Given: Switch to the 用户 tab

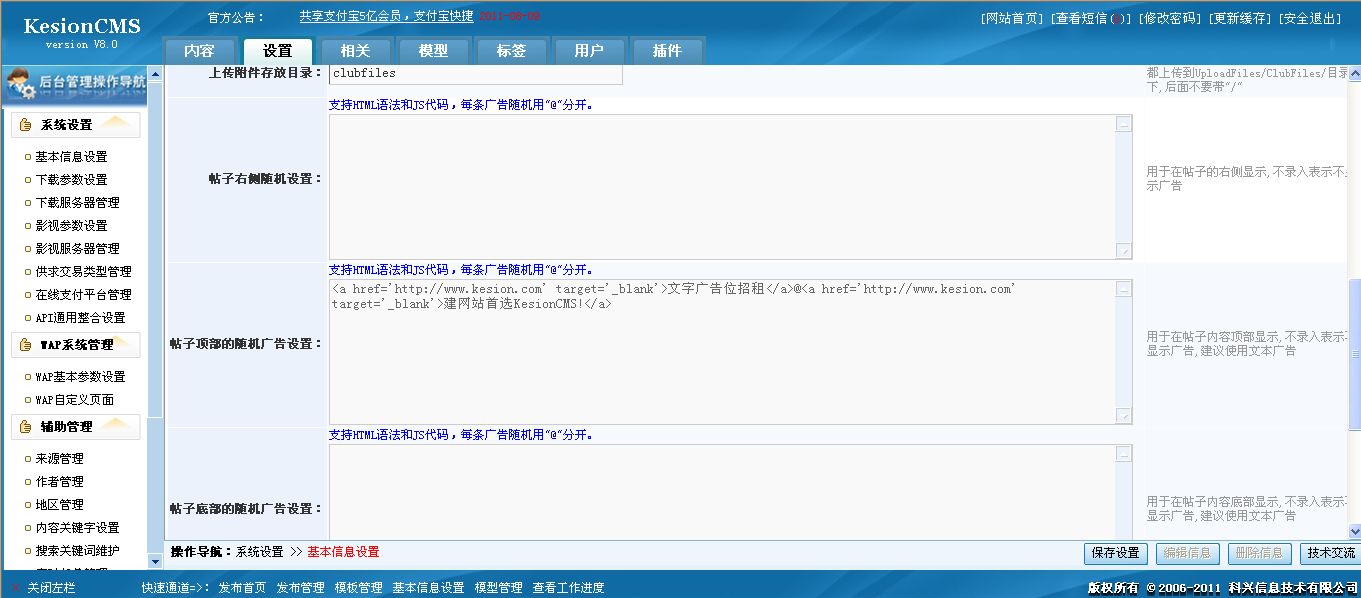Looking at the screenshot, I should click(x=589, y=51).
